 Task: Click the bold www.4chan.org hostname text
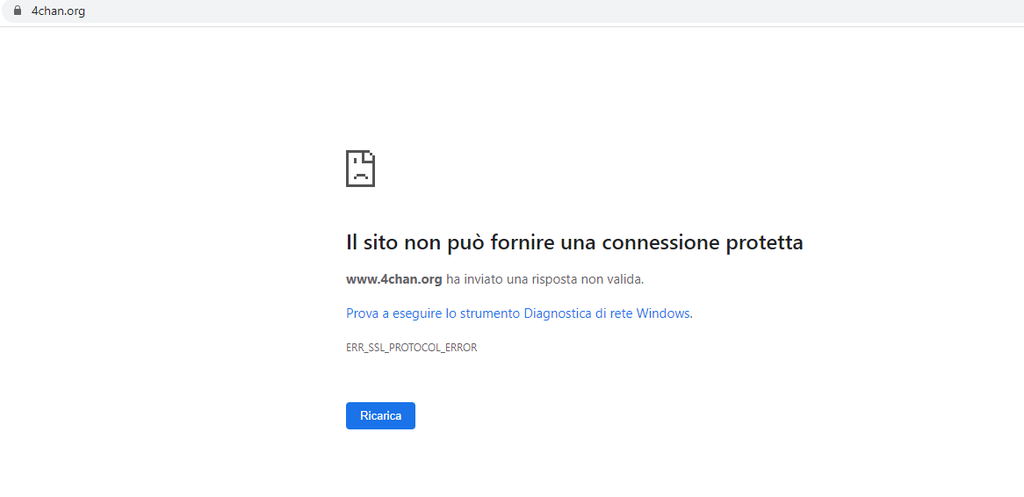(394, 280)
